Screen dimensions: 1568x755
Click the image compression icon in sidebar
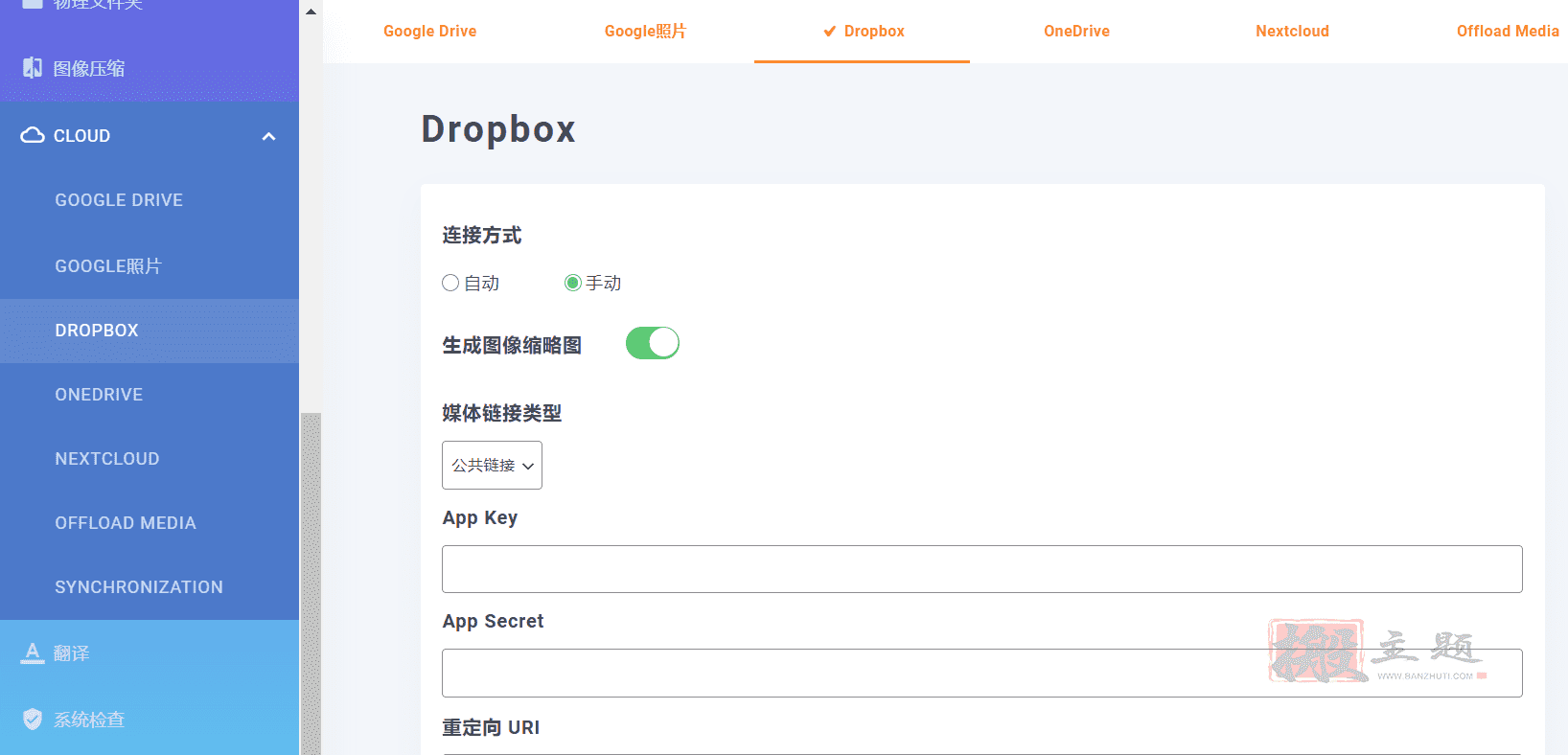33,68
